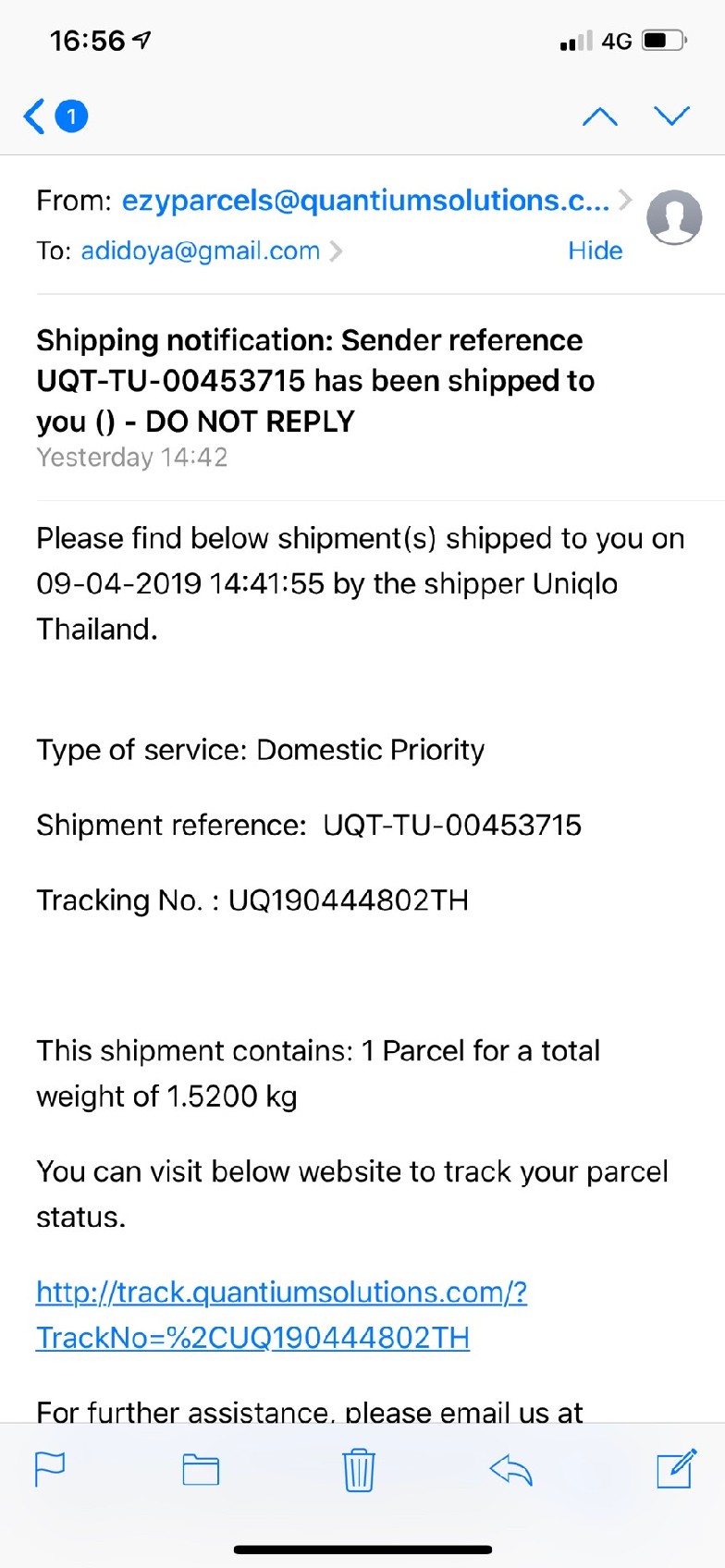Go to previous message with up arrow

pyautogui.click(x=600, y=116)
